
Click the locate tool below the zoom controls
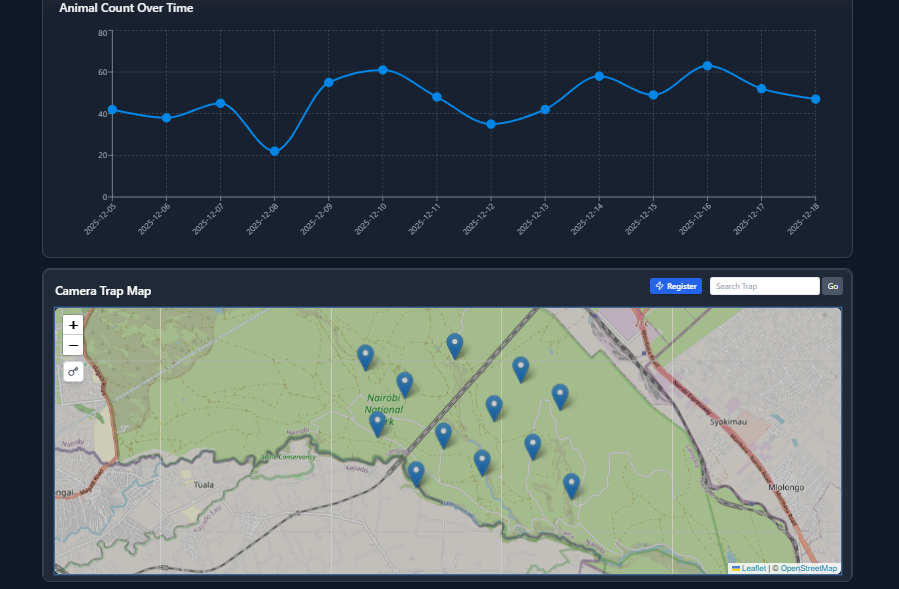click(72, 371)
